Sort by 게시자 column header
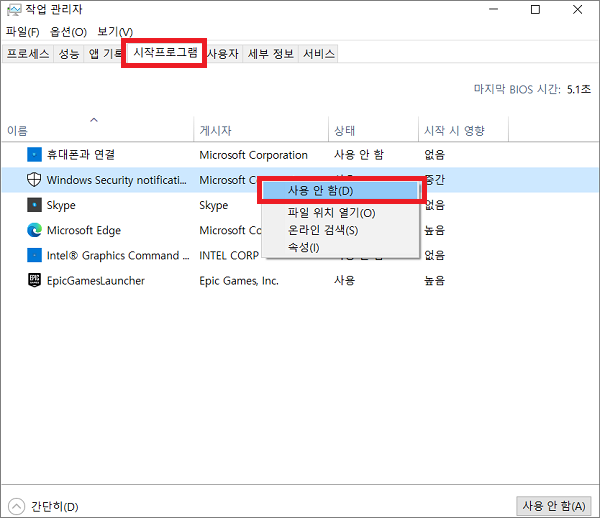The width and height of the screenshot is (600, 518). click(216, 131)
